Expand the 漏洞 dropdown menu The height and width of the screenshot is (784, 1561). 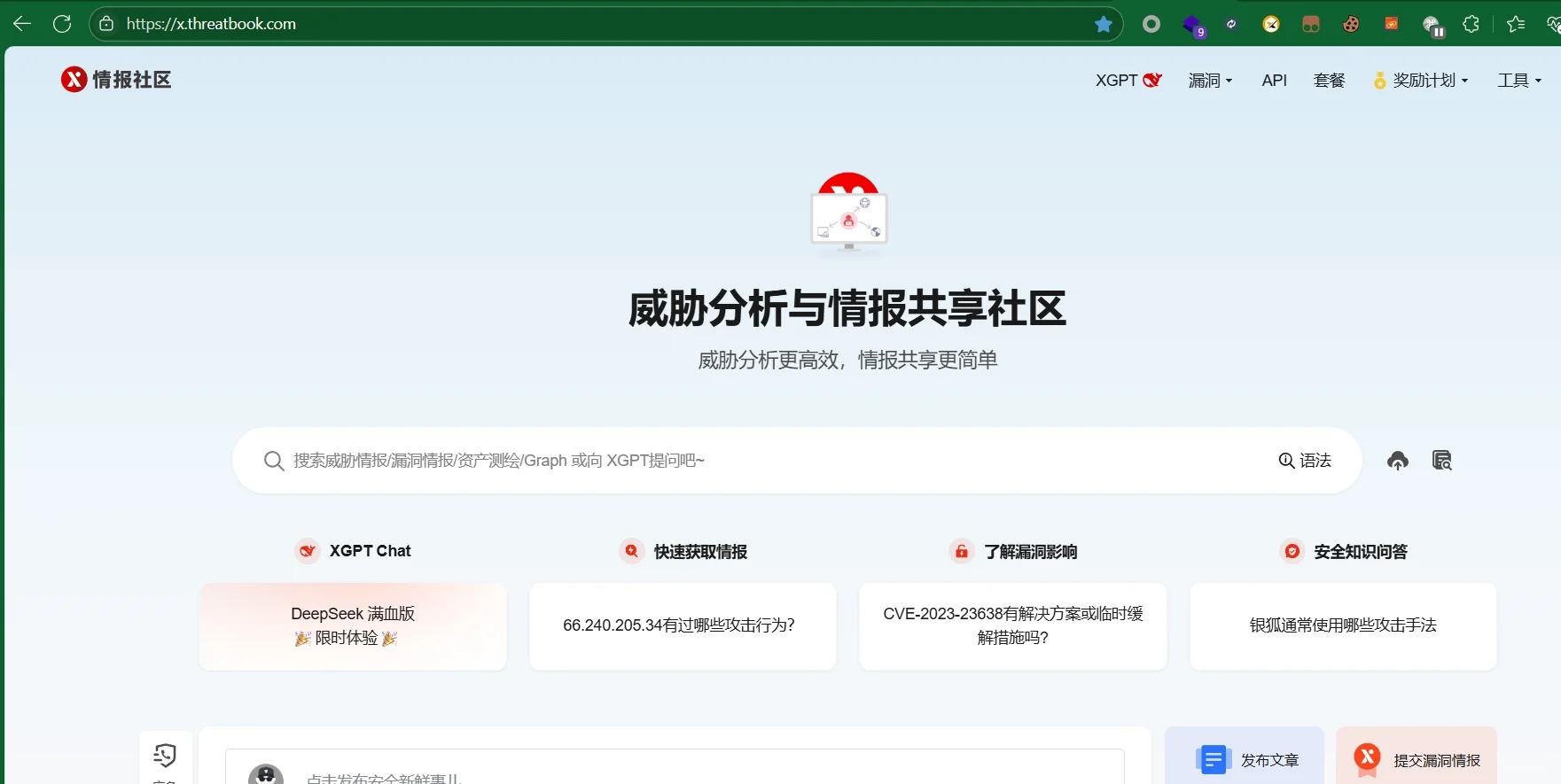(1210, 81)
